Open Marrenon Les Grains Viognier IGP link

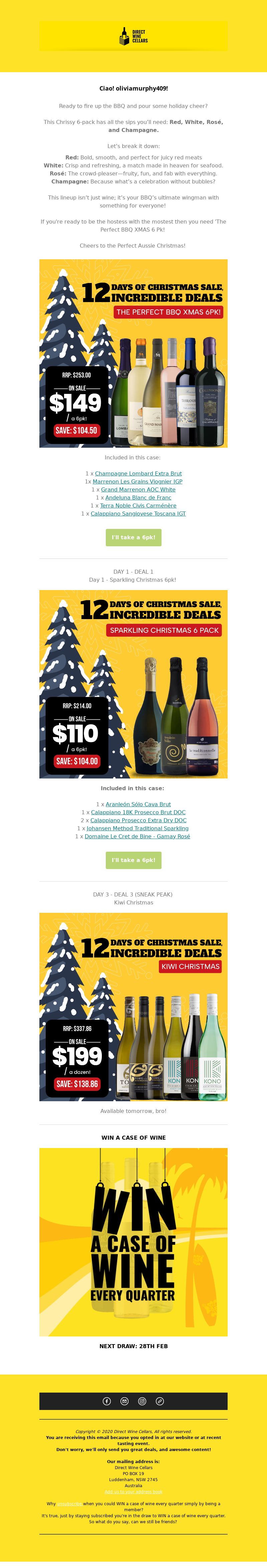point(138,481)
